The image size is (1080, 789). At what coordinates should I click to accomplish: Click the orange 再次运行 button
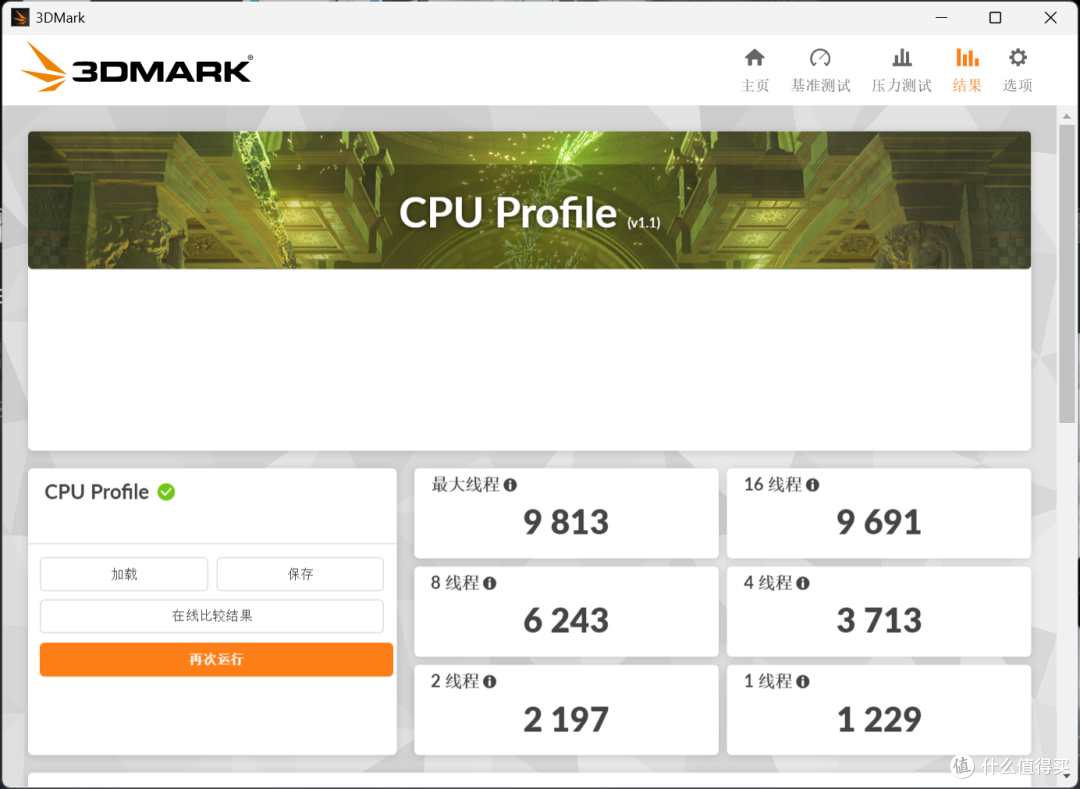tap(216, 660)
